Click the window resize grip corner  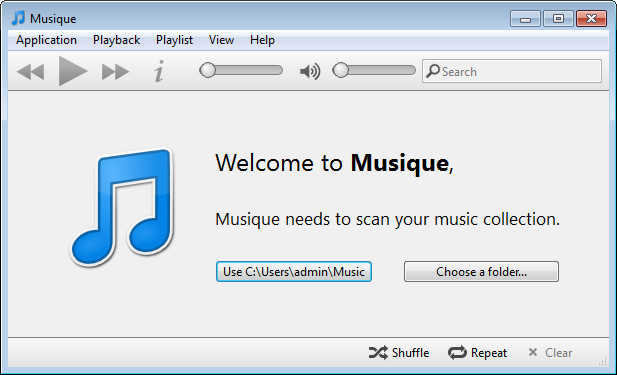point(603,361)
